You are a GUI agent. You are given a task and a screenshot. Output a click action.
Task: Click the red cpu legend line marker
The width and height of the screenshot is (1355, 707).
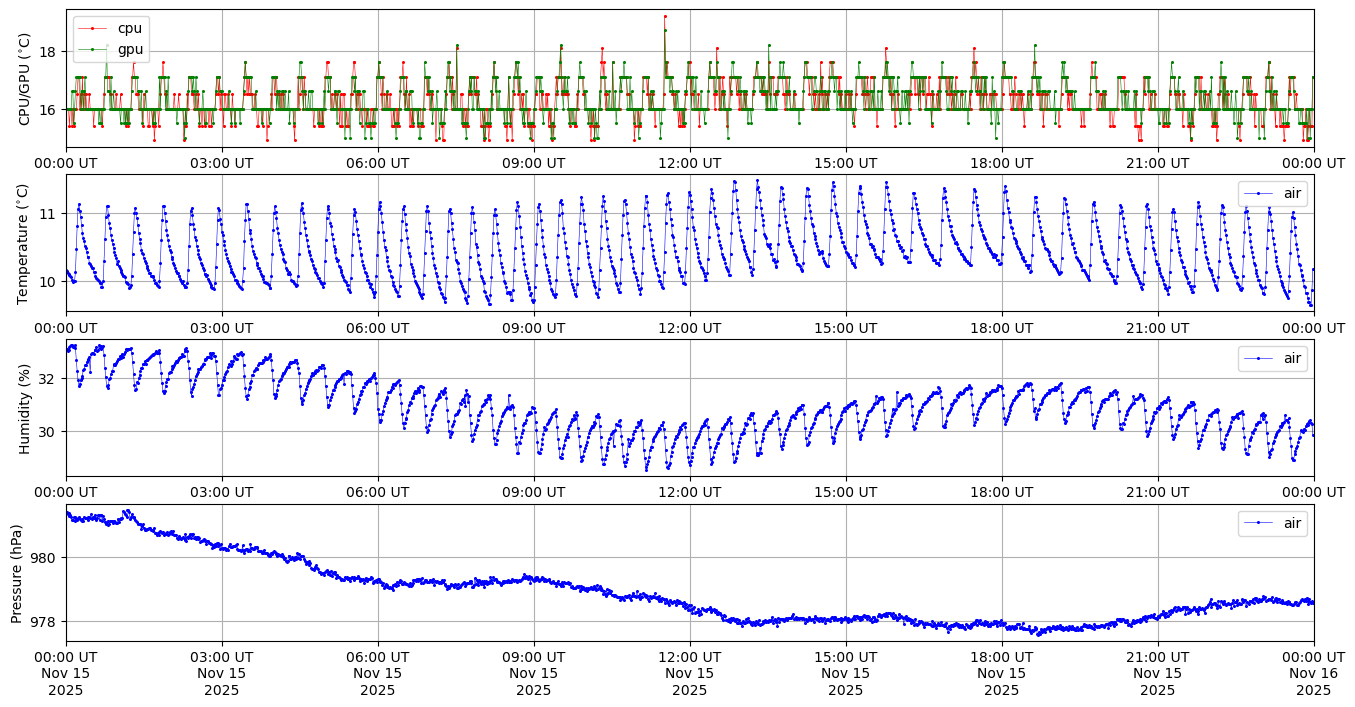click(x=92, y=29)
